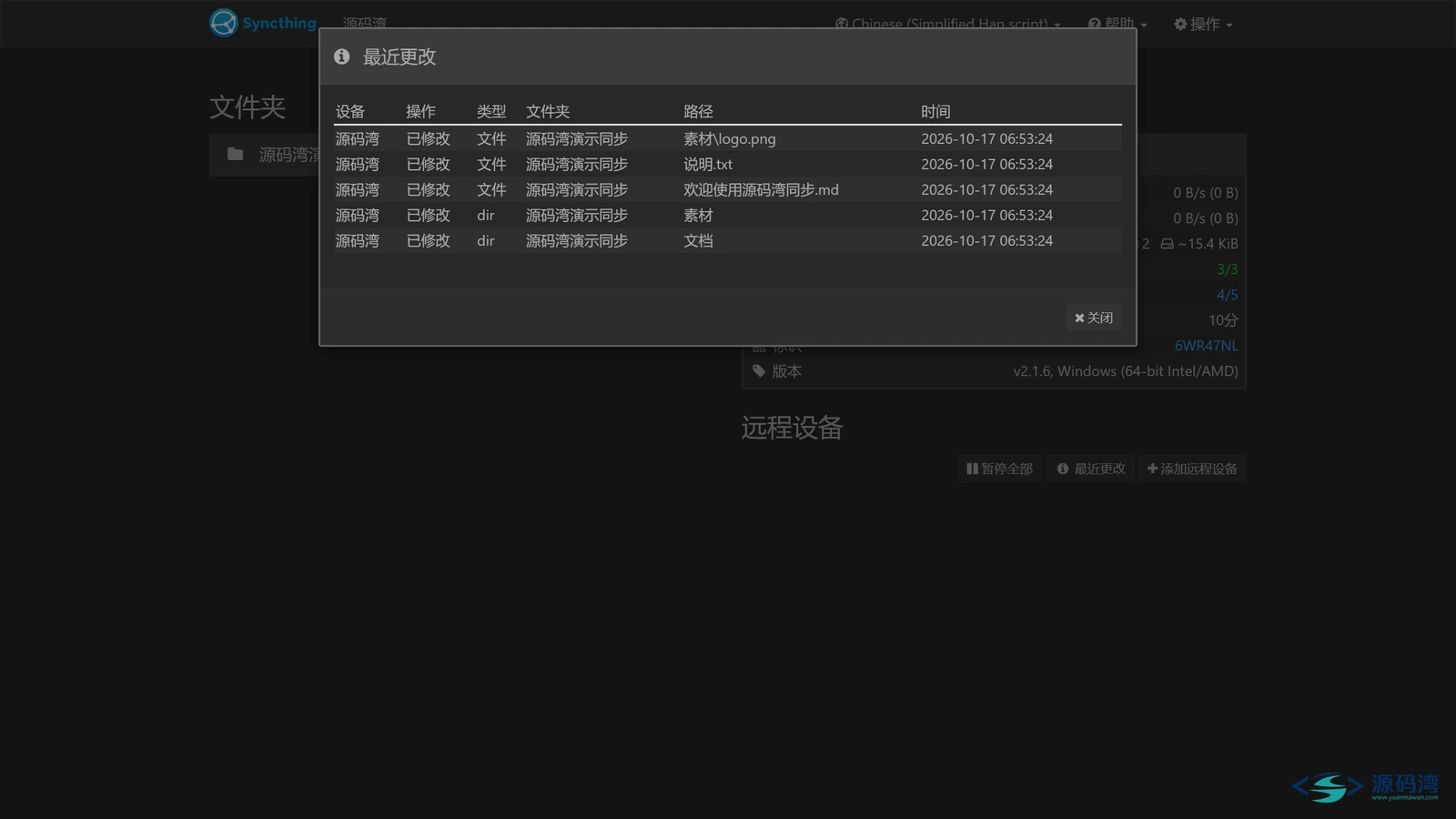Select path 欢迎使用源码湾同步.md
1456x819 pixels.
coord(761,190)
